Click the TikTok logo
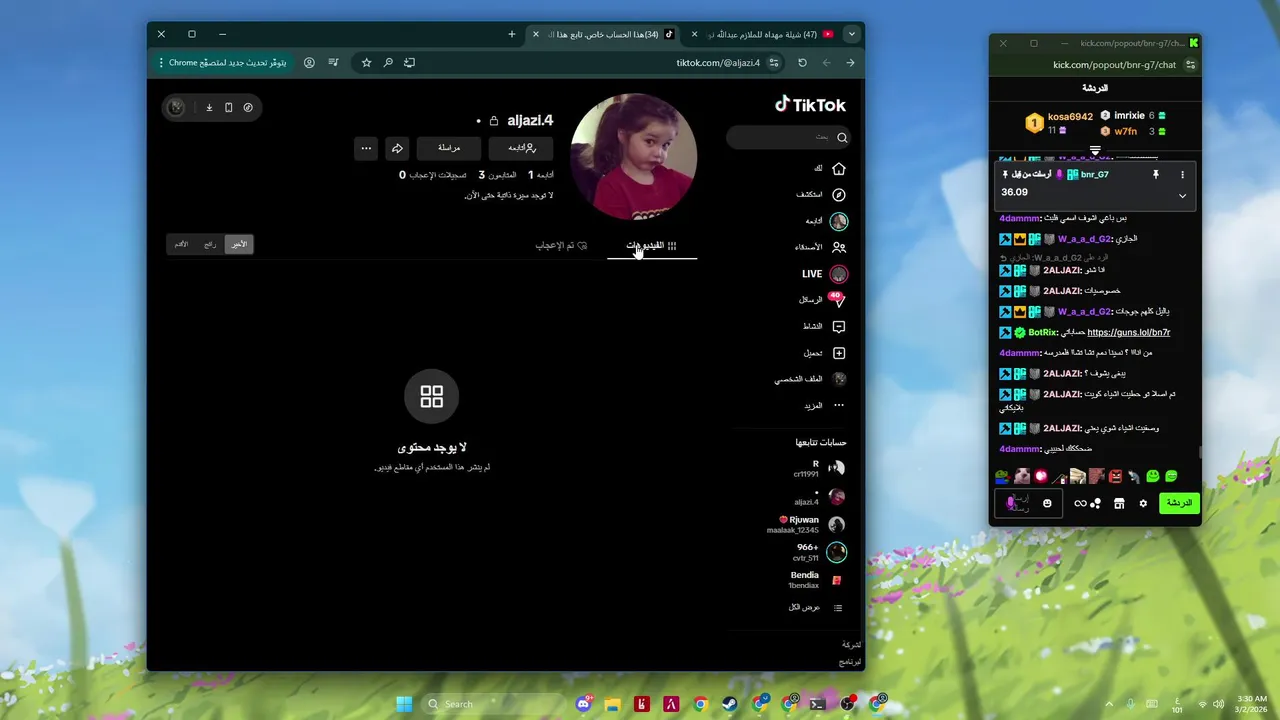 coord(810,104)
